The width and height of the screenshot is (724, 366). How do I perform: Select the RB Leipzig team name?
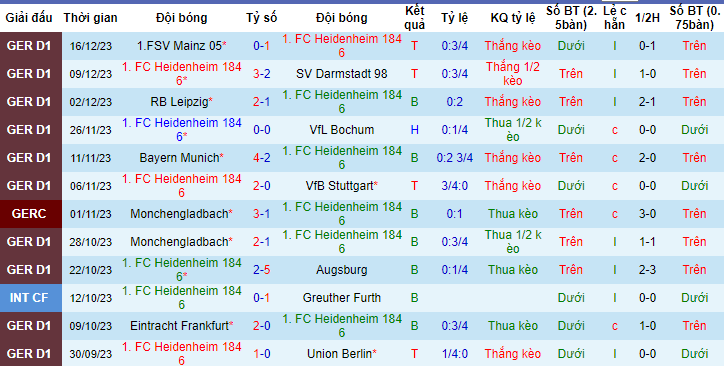pyautogui.click(x=179, y=102)
